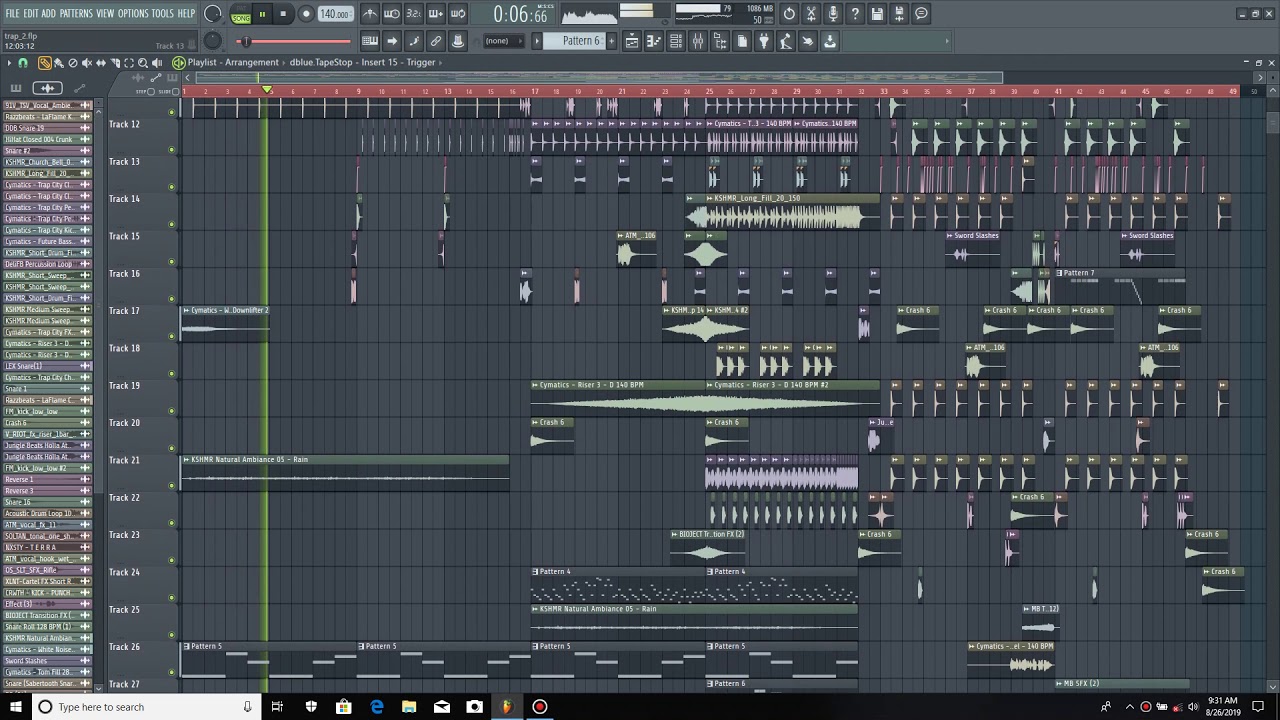The width and height of the screenshot is (1280, 720).
Task: Open the audio editor scissors icon
Action: coord(811,14)
